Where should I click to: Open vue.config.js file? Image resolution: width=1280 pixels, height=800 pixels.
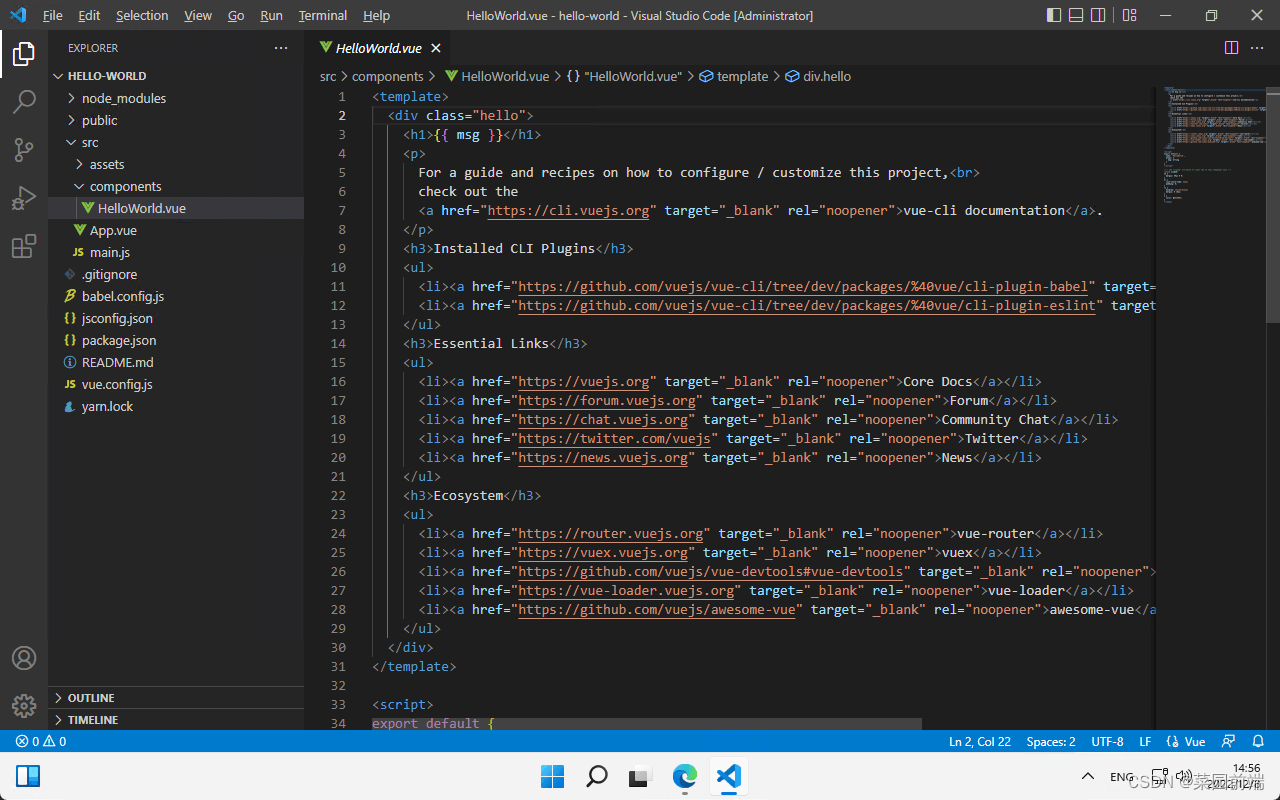pyautogui.click(x=176, y=384)
